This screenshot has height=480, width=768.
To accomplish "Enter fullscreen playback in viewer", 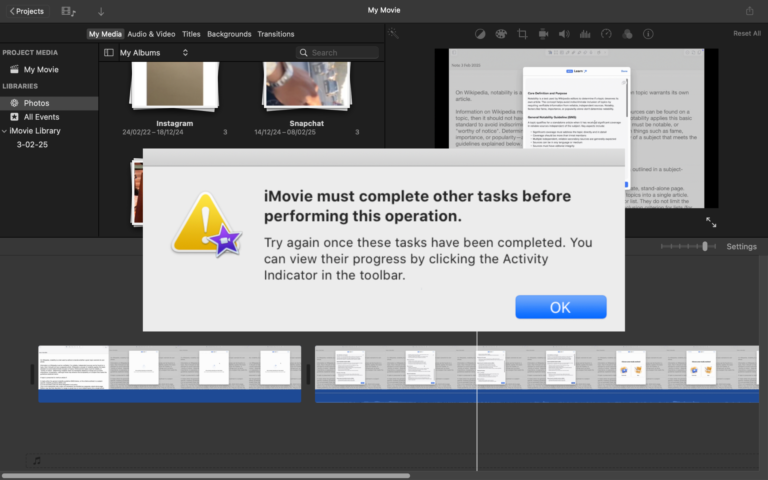I will [x=711, y=222].
